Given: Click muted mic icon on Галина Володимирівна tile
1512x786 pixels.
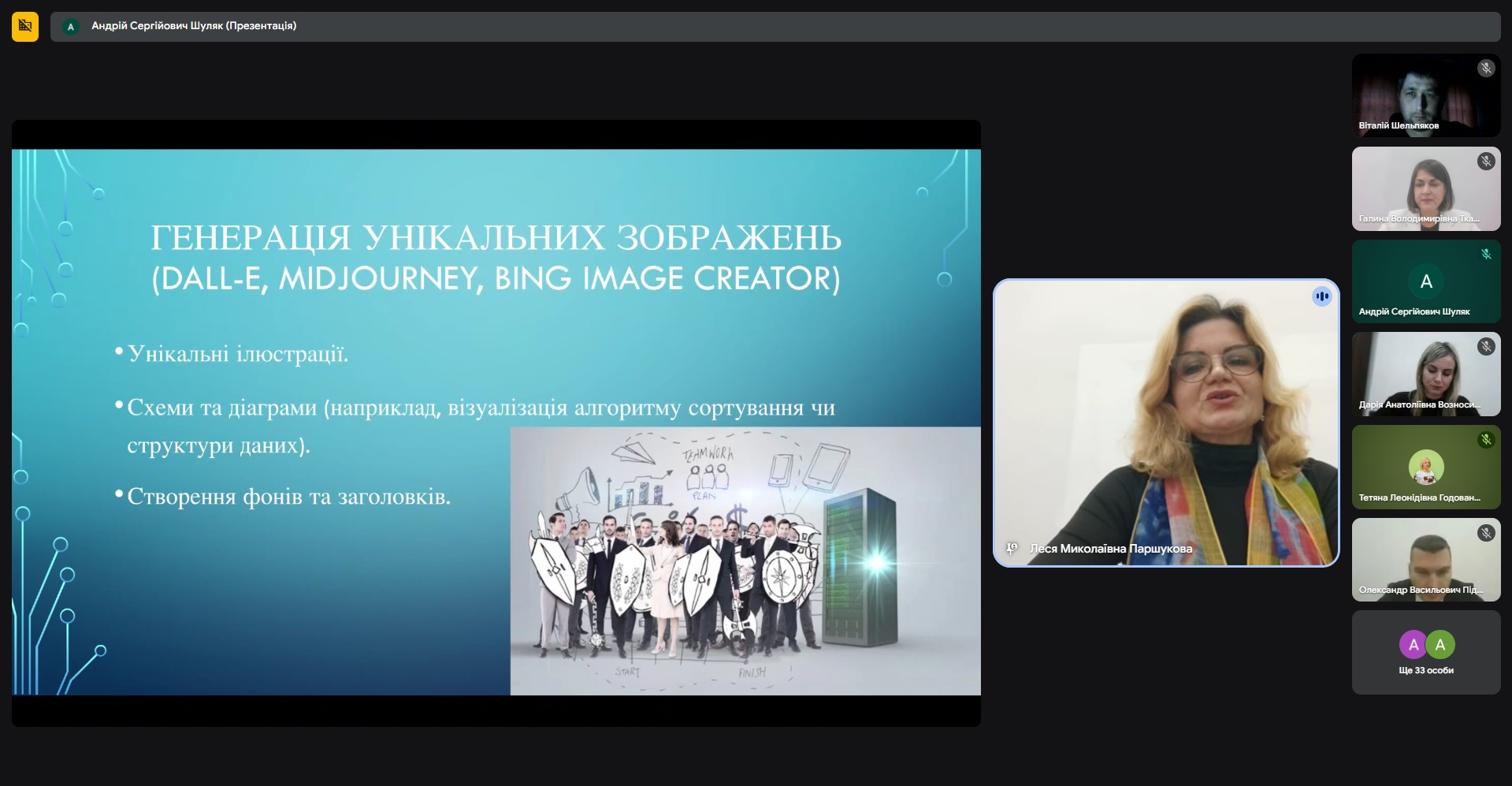Looking at the screenshot, I should [x=1485, y=162].
